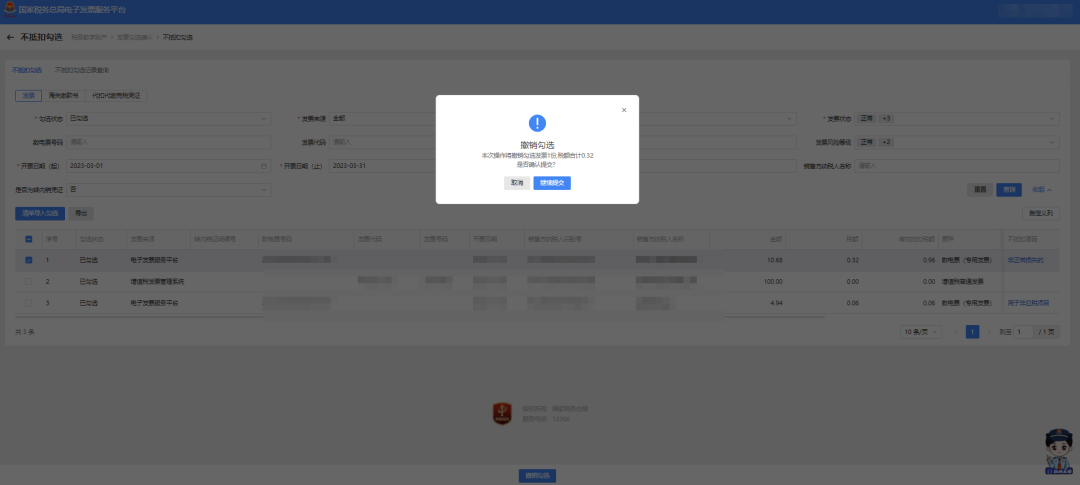Switch to the 不抵扣勾选 tab

pyautogui.click(x=27, y=70)
